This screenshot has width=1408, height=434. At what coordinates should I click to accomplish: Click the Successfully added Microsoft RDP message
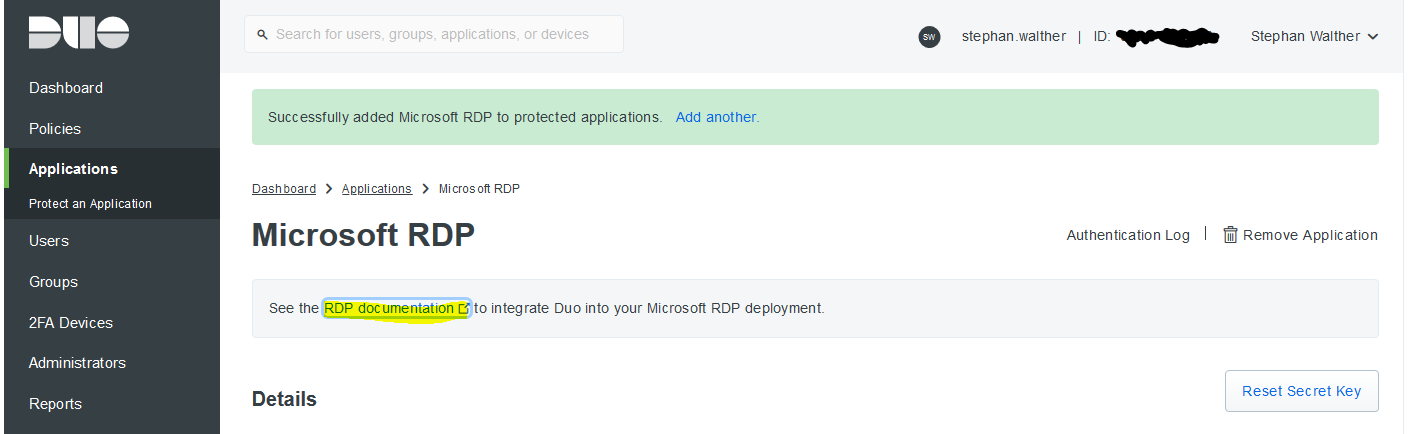[465, 117]
